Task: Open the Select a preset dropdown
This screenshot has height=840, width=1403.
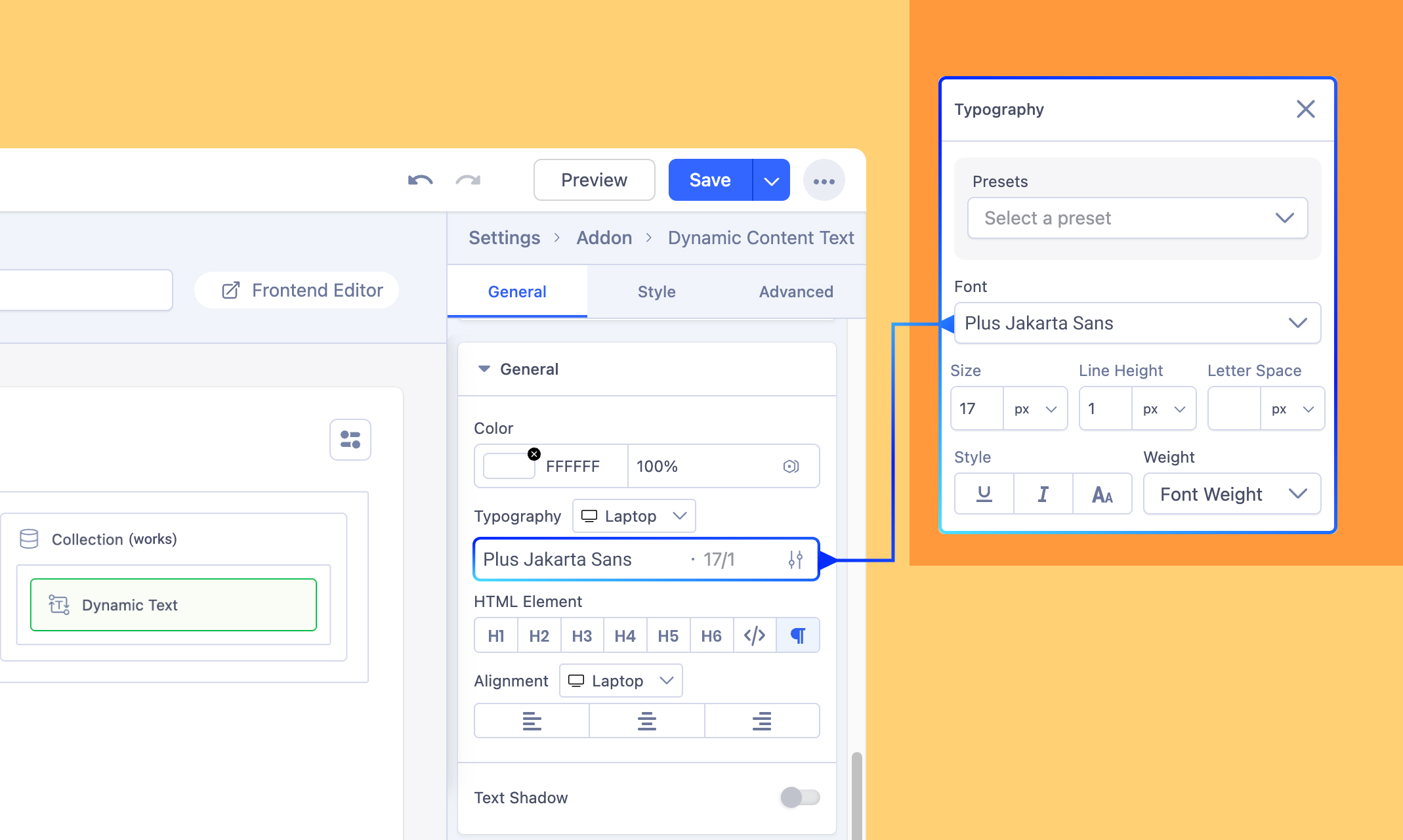Action: point(1137,218)
